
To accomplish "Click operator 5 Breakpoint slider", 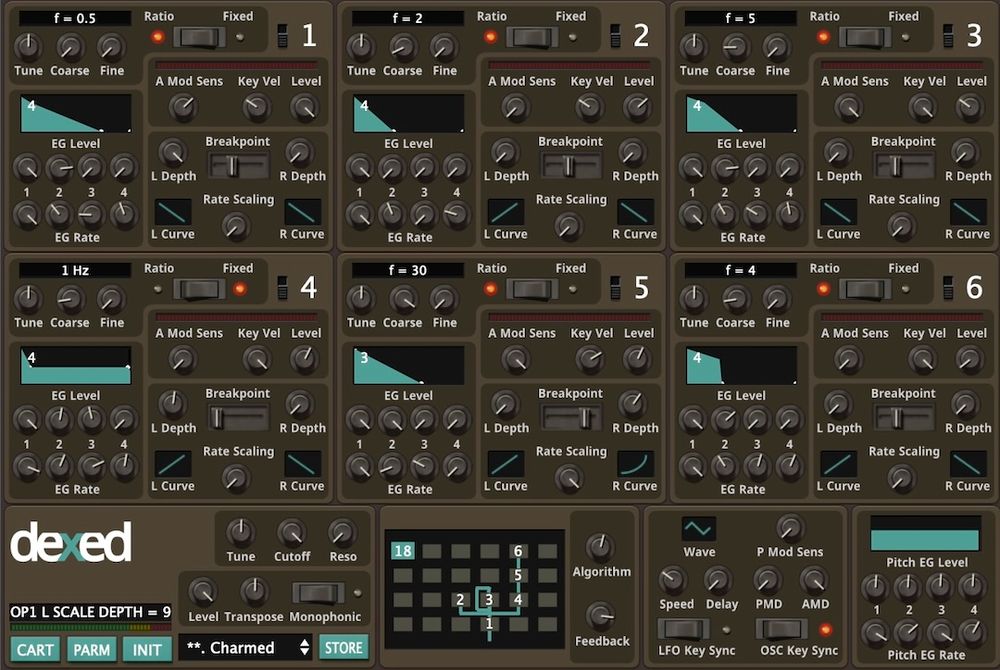I will pyautogui.click(x=571, y=418).
